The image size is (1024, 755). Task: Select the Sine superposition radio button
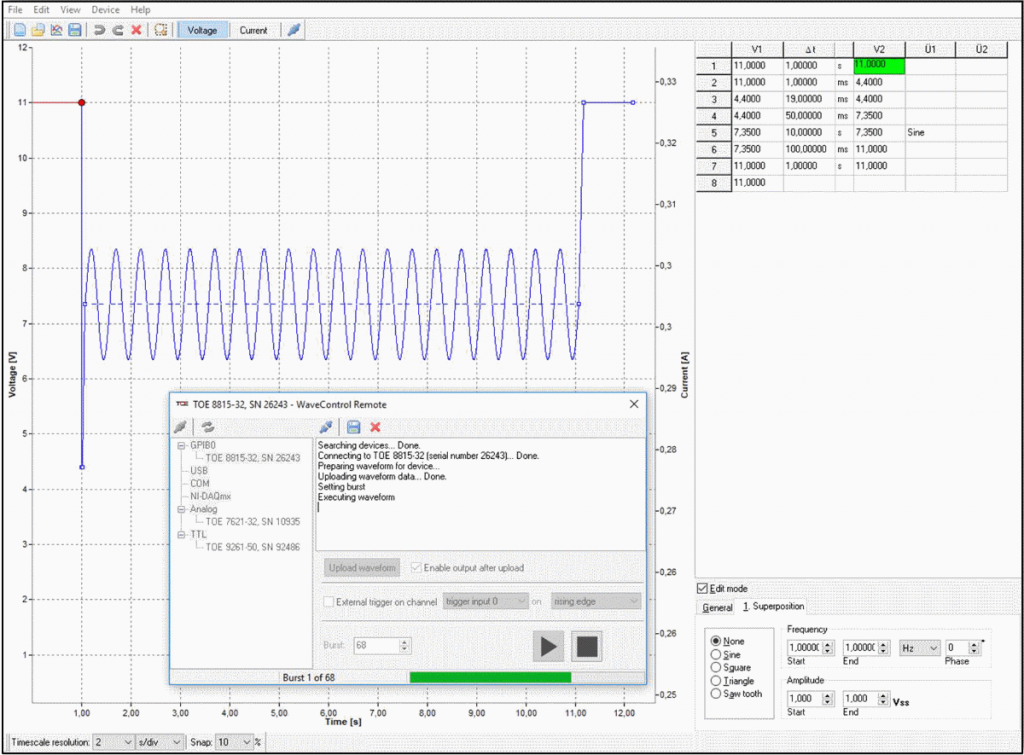[715, 654]
